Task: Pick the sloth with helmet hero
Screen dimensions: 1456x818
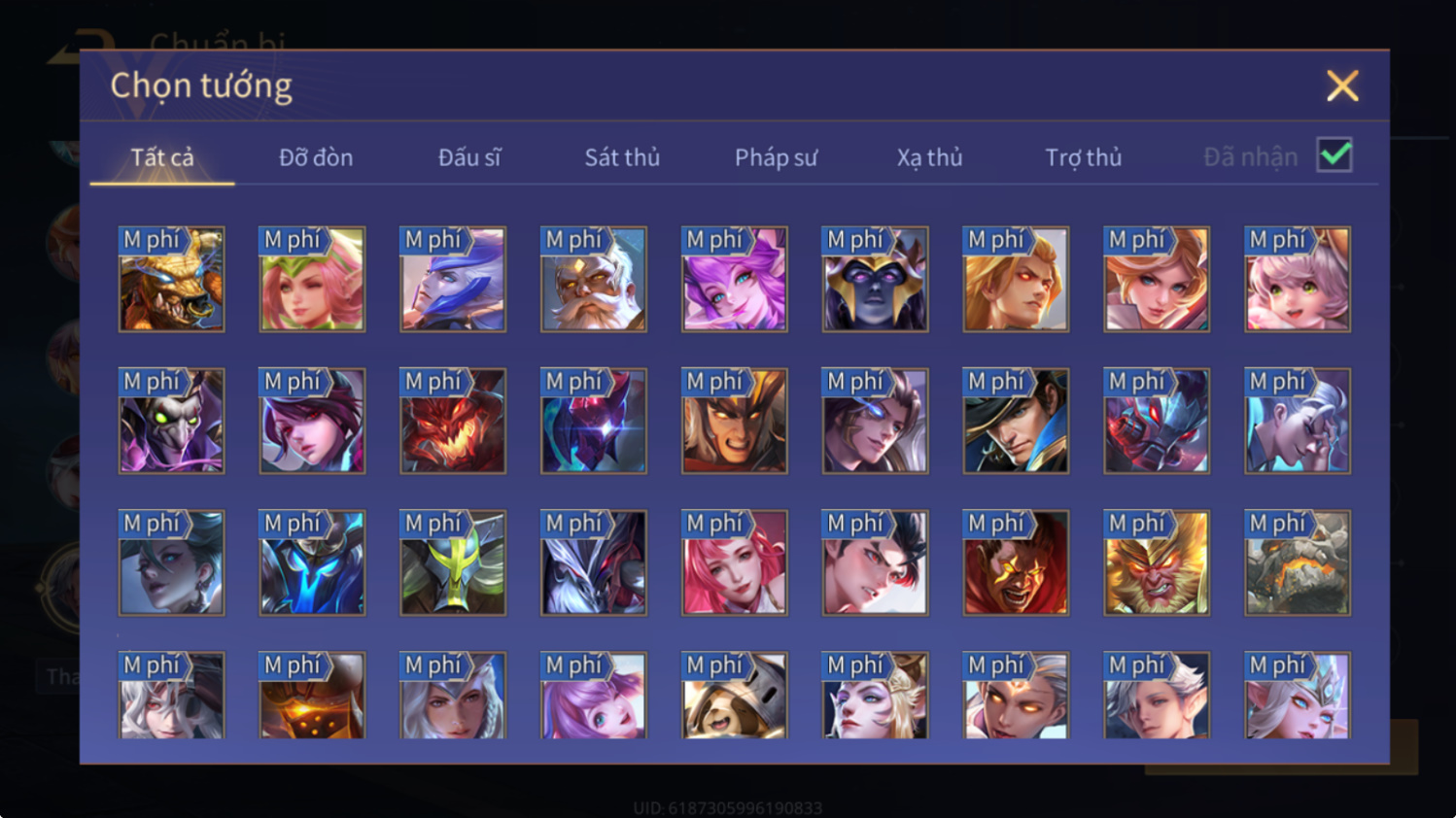Action: (x=735, y=696)
